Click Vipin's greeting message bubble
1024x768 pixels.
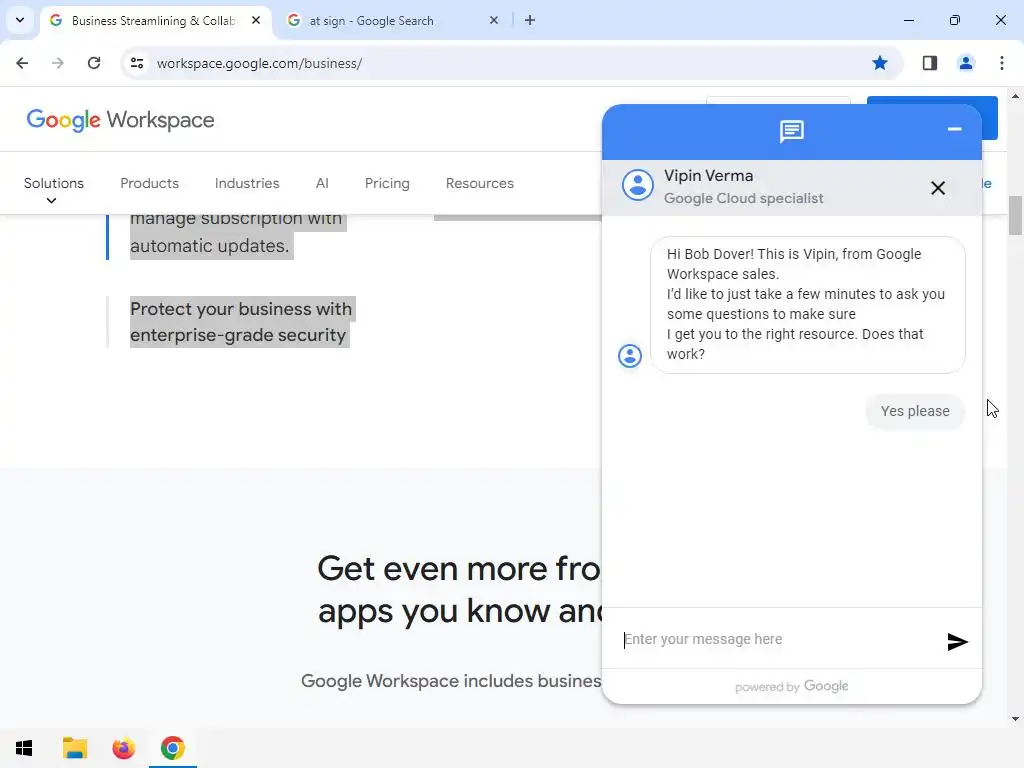pyautogui.click(x=807, y=305)
